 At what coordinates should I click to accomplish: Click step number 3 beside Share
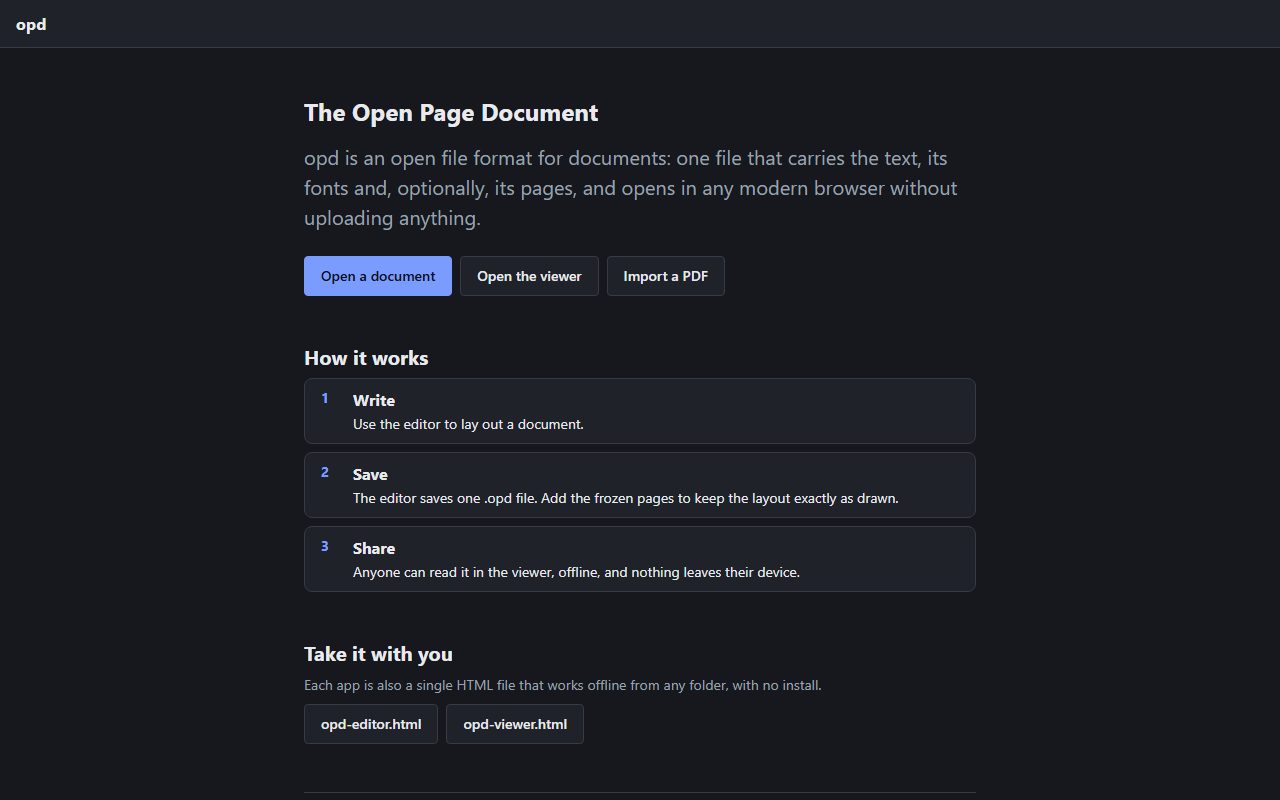pyautogui.click(x=325, y=547)
